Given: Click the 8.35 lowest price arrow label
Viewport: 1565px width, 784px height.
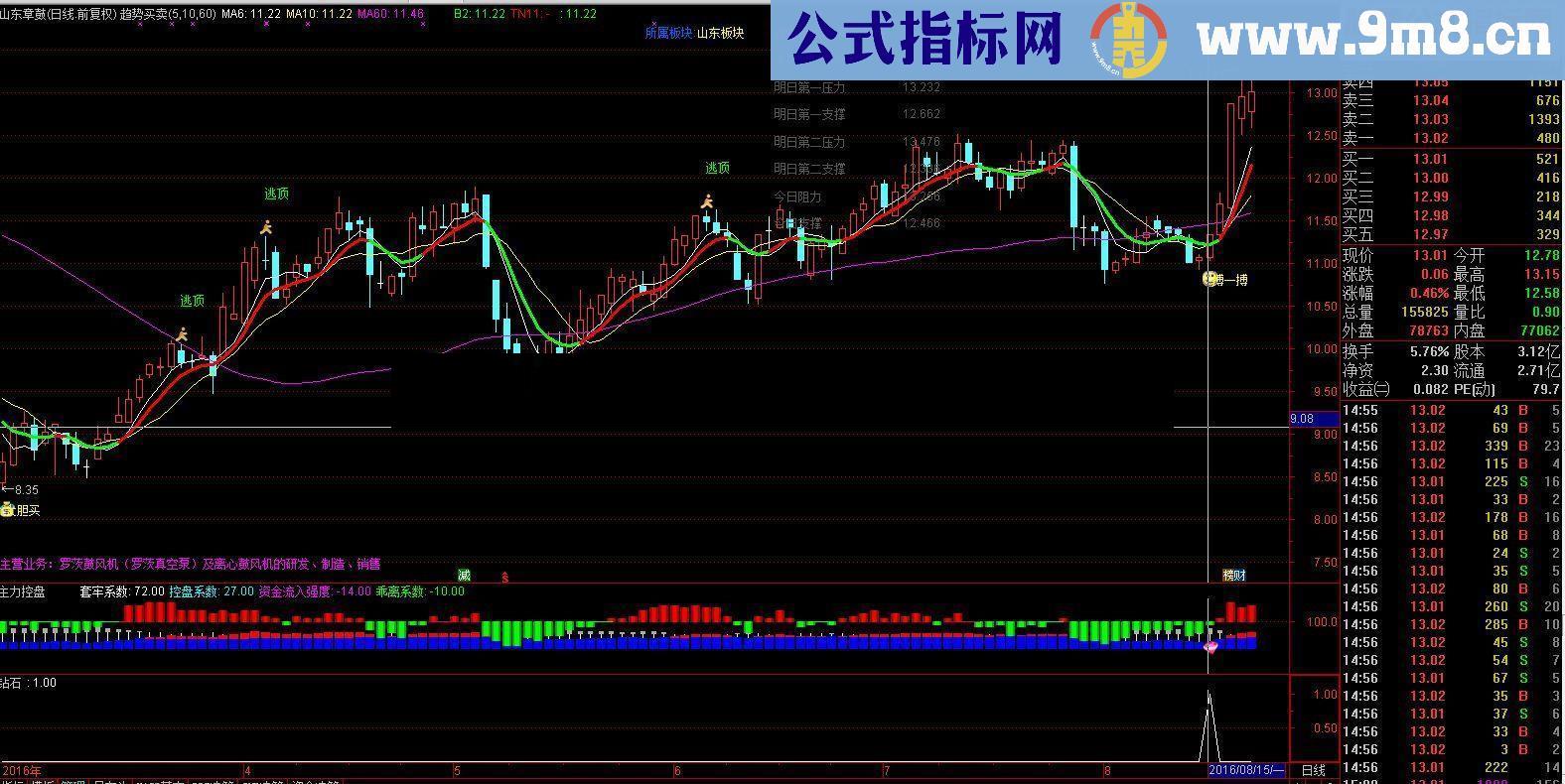Looking at the screenshot, I should 20,490.
